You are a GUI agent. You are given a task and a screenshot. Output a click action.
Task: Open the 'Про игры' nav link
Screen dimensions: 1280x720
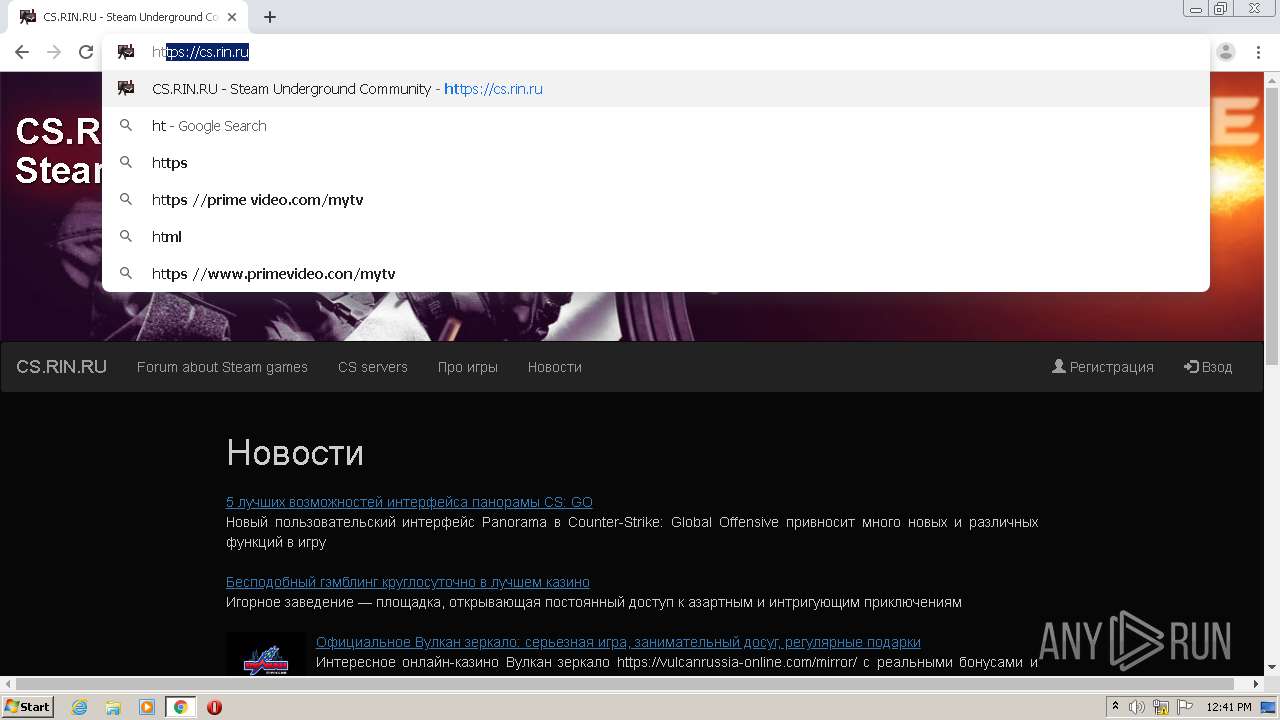coord(468,367)
